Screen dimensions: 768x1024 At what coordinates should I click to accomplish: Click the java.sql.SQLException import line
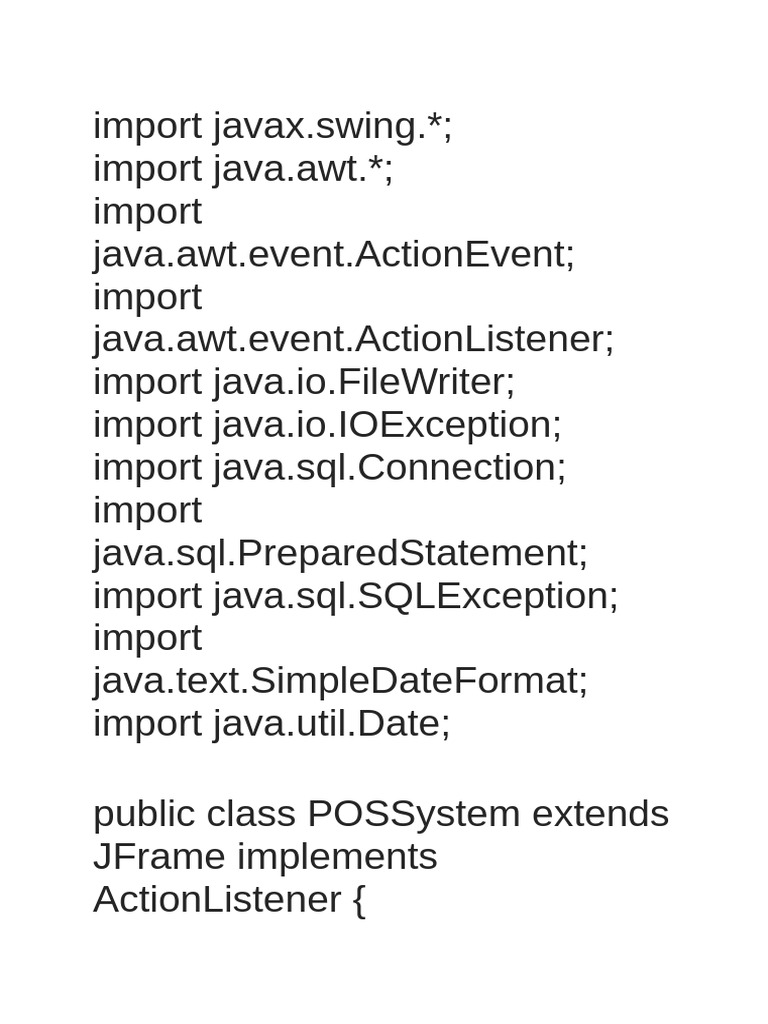pos(355,595)
